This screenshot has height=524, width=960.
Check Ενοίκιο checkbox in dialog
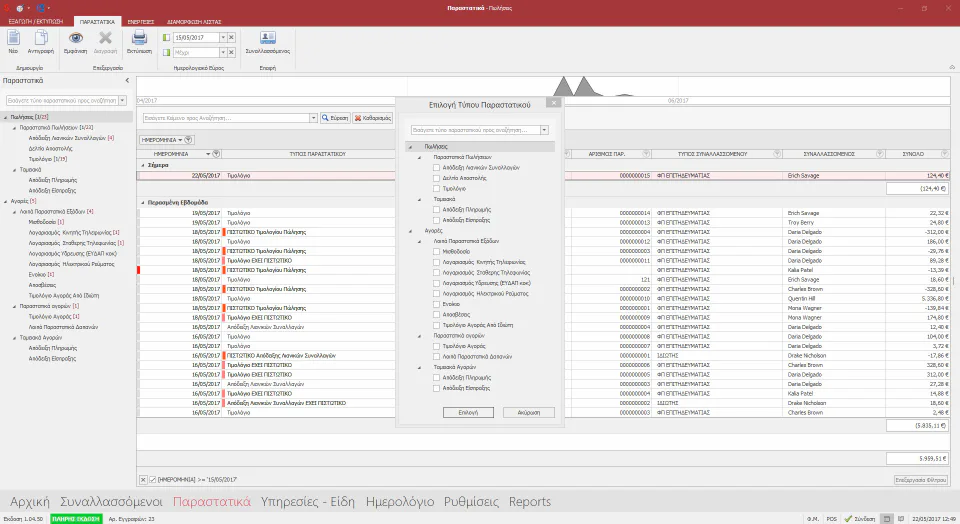pos(437,304)
